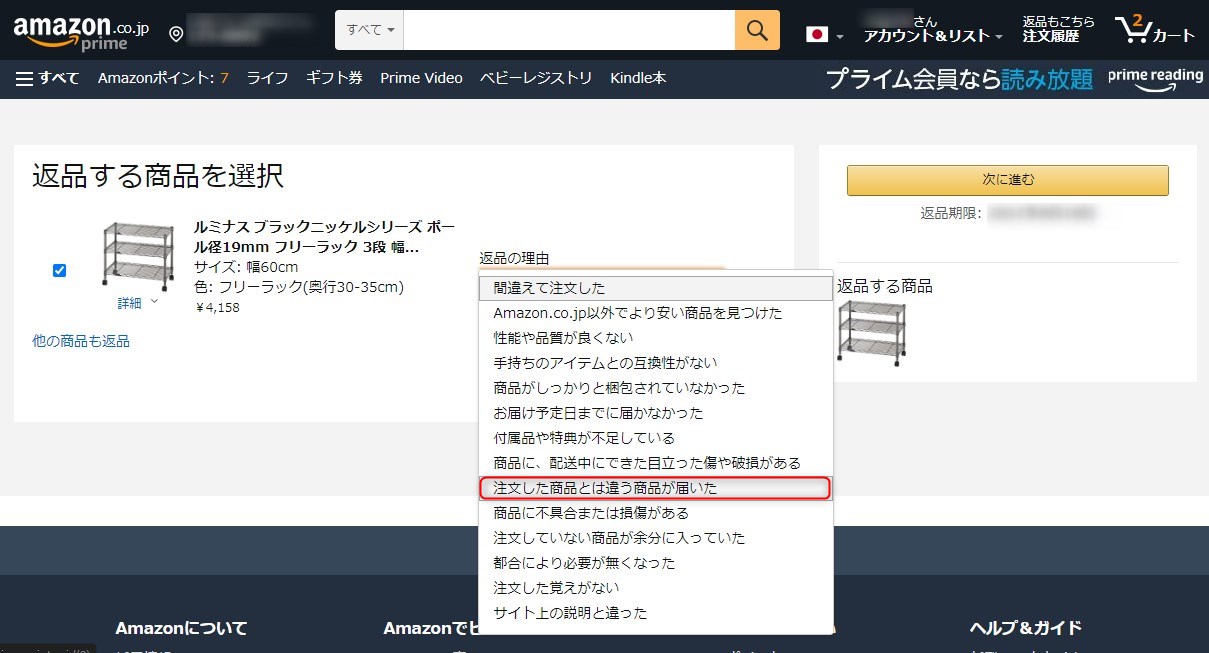This screenshot has width=1209, height=653.
Task: Open the cart icon
Action: pyautogui.click(x=1155, y=30)
